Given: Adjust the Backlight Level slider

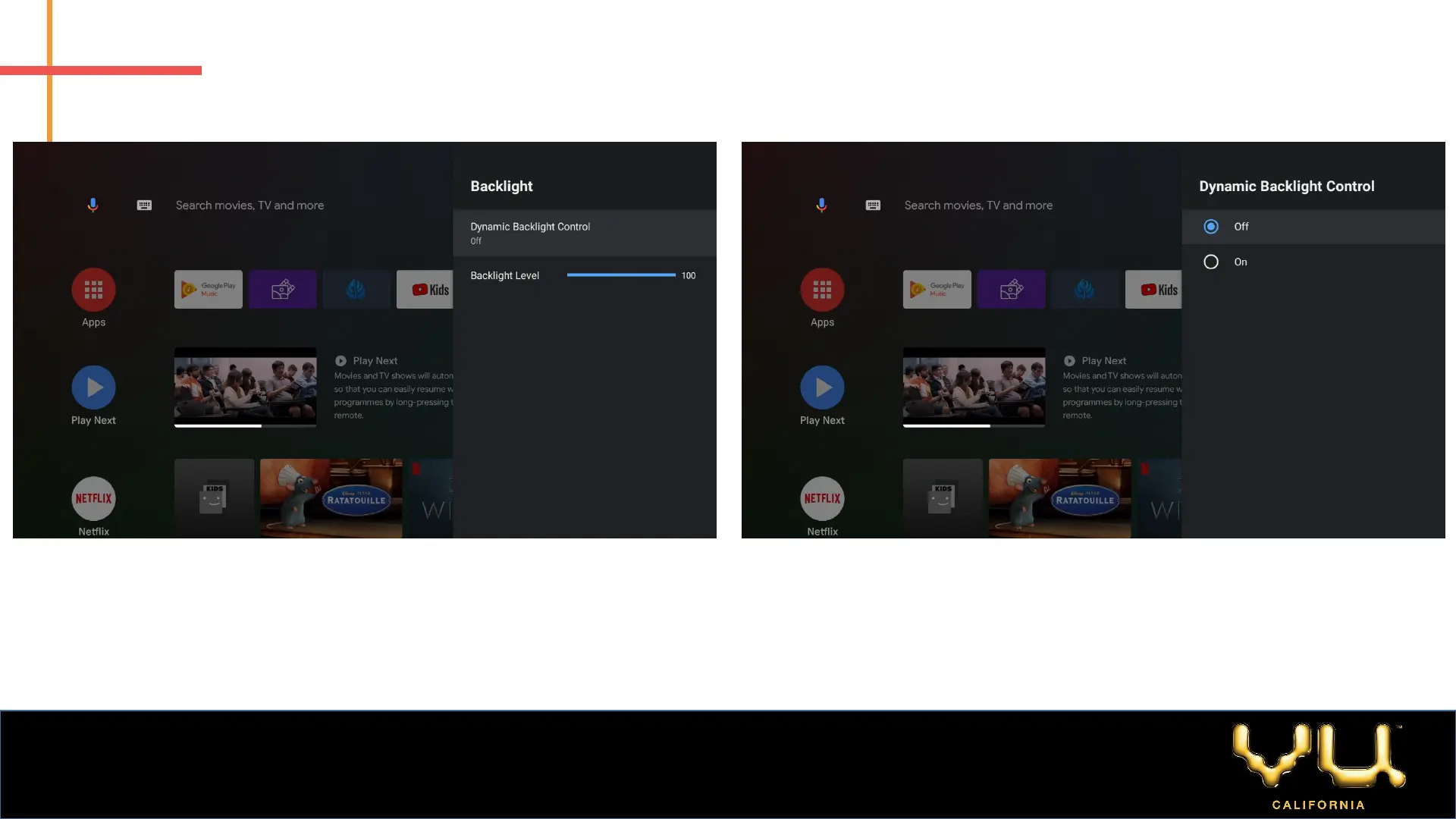Looking at the screenshot, I should click(x=621, y=275).
